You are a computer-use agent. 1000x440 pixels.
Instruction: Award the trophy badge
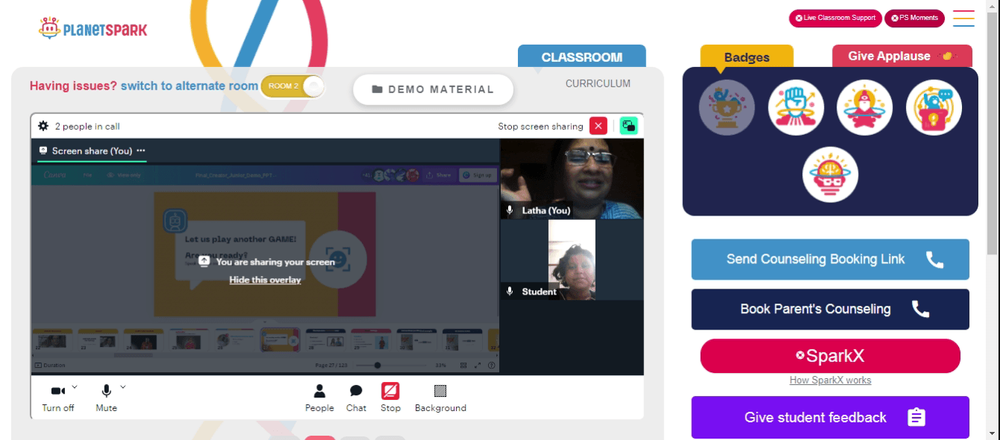[x=726, y=107]
